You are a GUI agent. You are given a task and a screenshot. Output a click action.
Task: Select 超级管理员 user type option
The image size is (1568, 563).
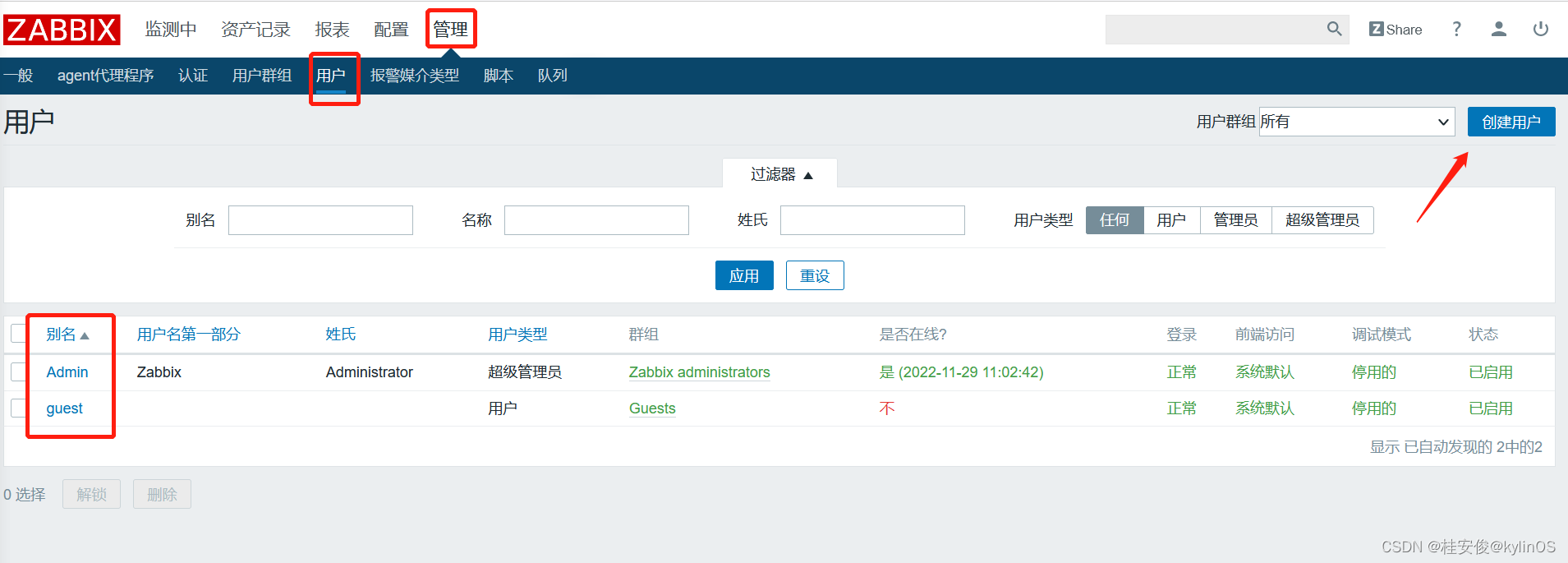(1322, 220)
